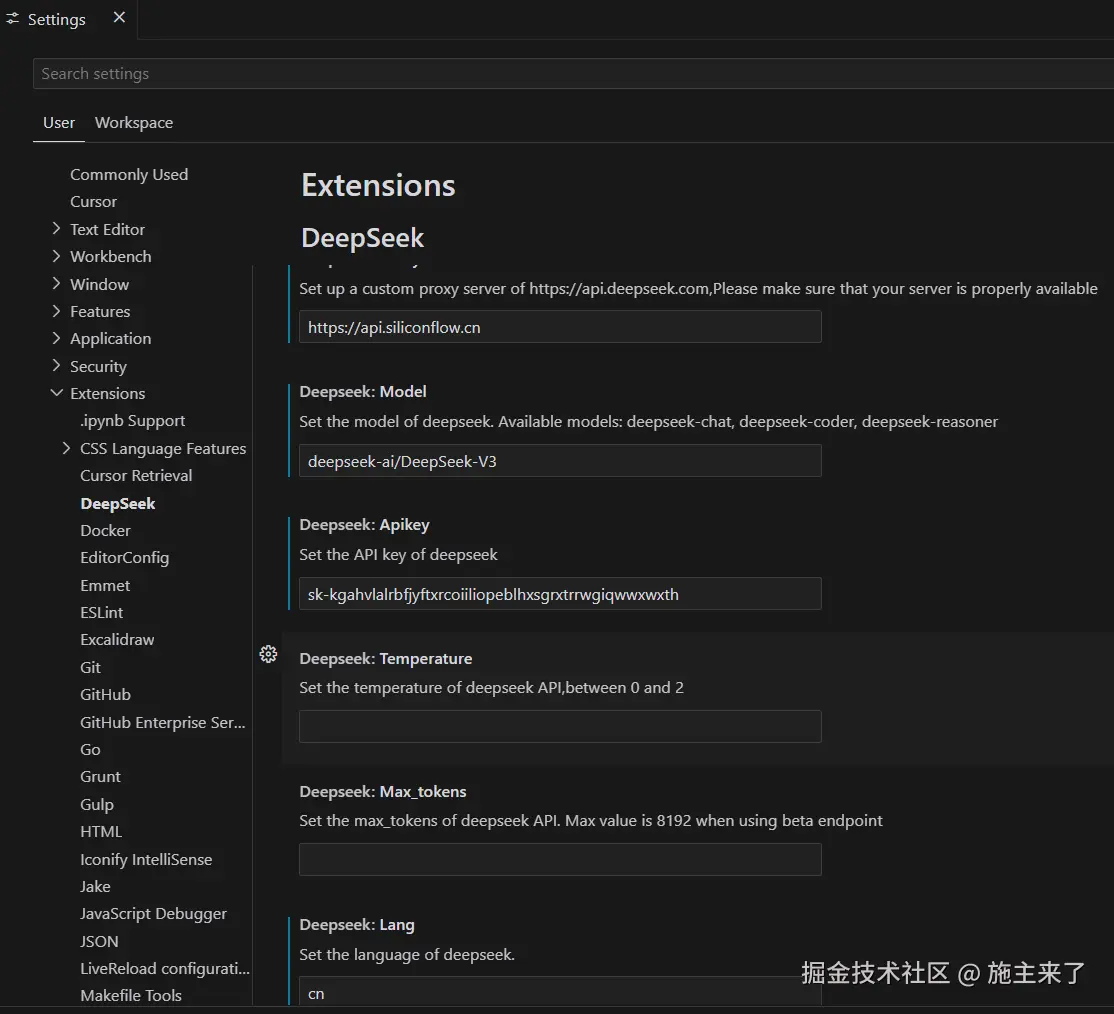This screenshot has width=1114, height=1014.
Task: Expand CSS Language Features chevron
Action: coord(67,448)
